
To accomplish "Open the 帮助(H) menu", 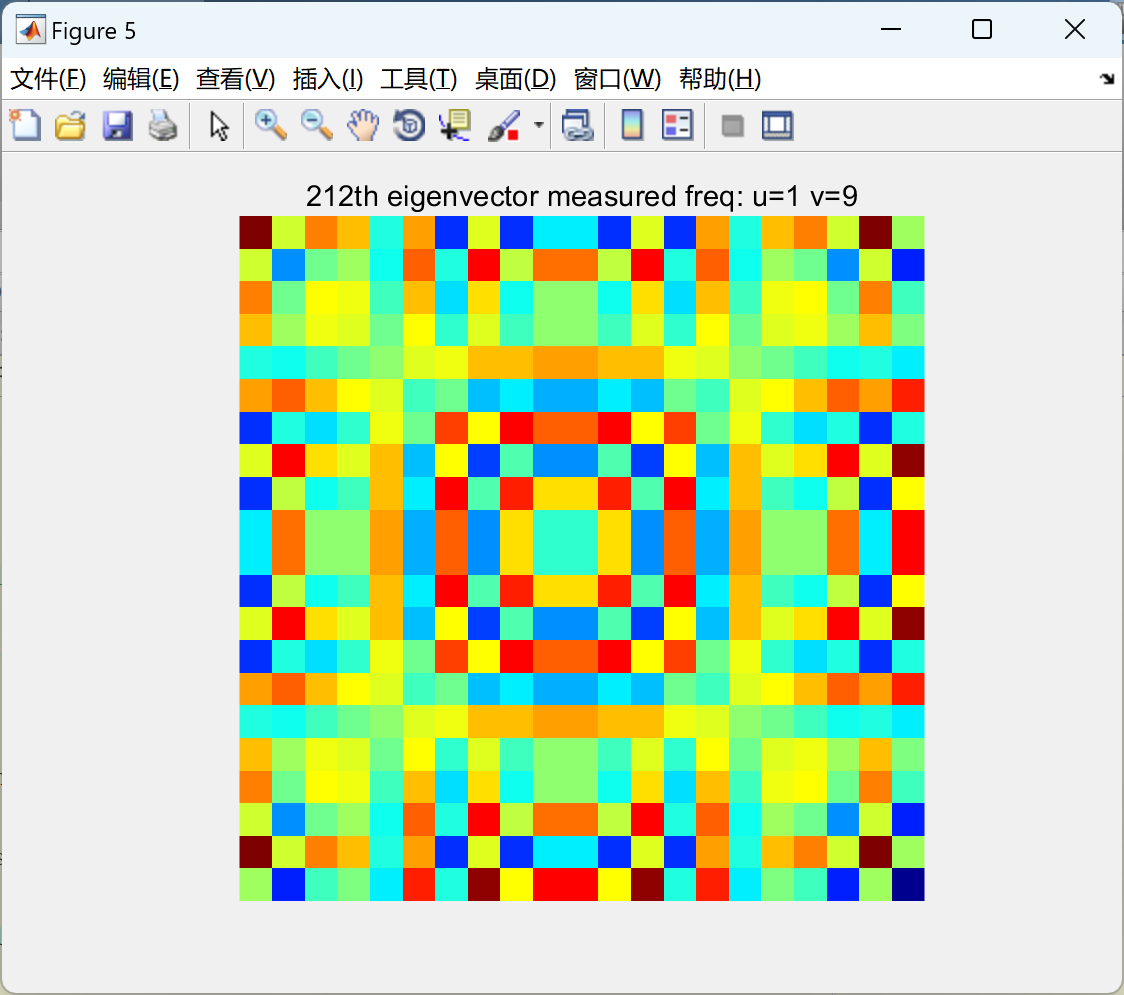I will (x=720, y=79).
